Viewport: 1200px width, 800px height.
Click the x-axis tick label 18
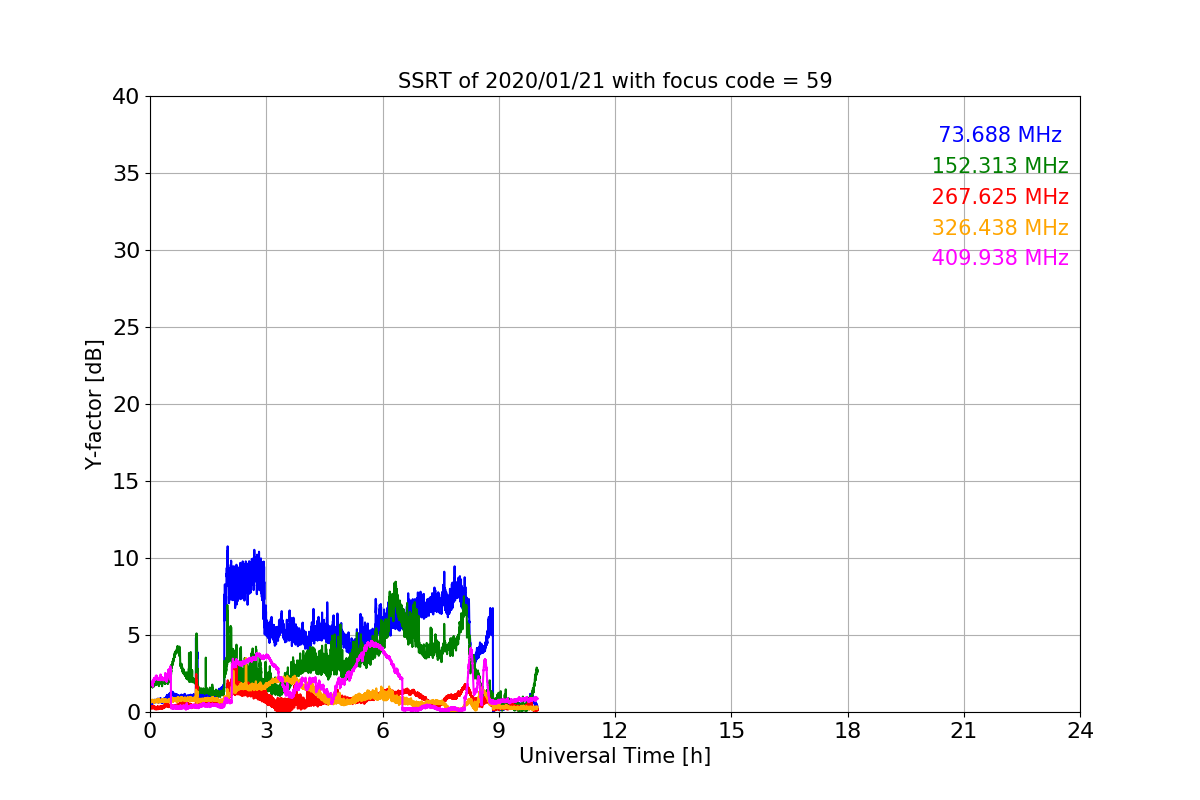click(848, 731)
